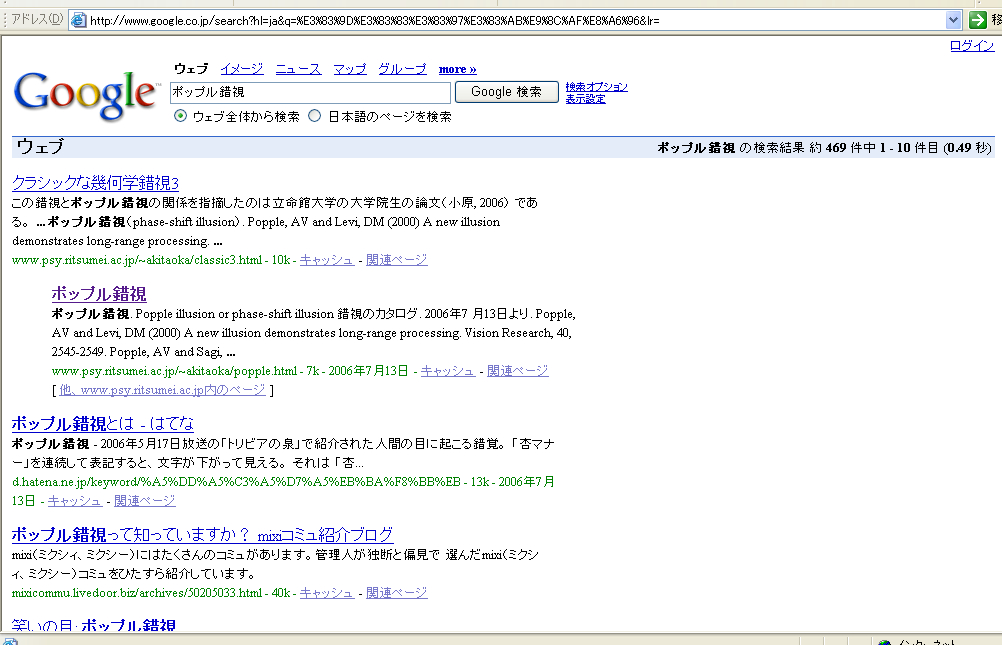Image resolution: width=1002 pixels, height=645 pixels.
Task: Open the 検索オプション link
Action: point(596,87)
